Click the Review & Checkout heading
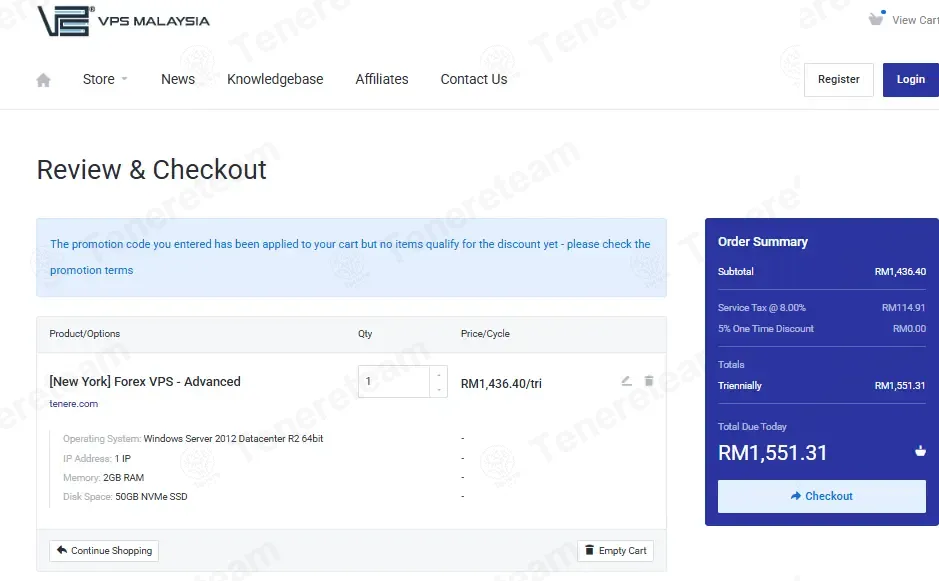The height and width of the screenshot is (581, 939). tap(152, 170)
